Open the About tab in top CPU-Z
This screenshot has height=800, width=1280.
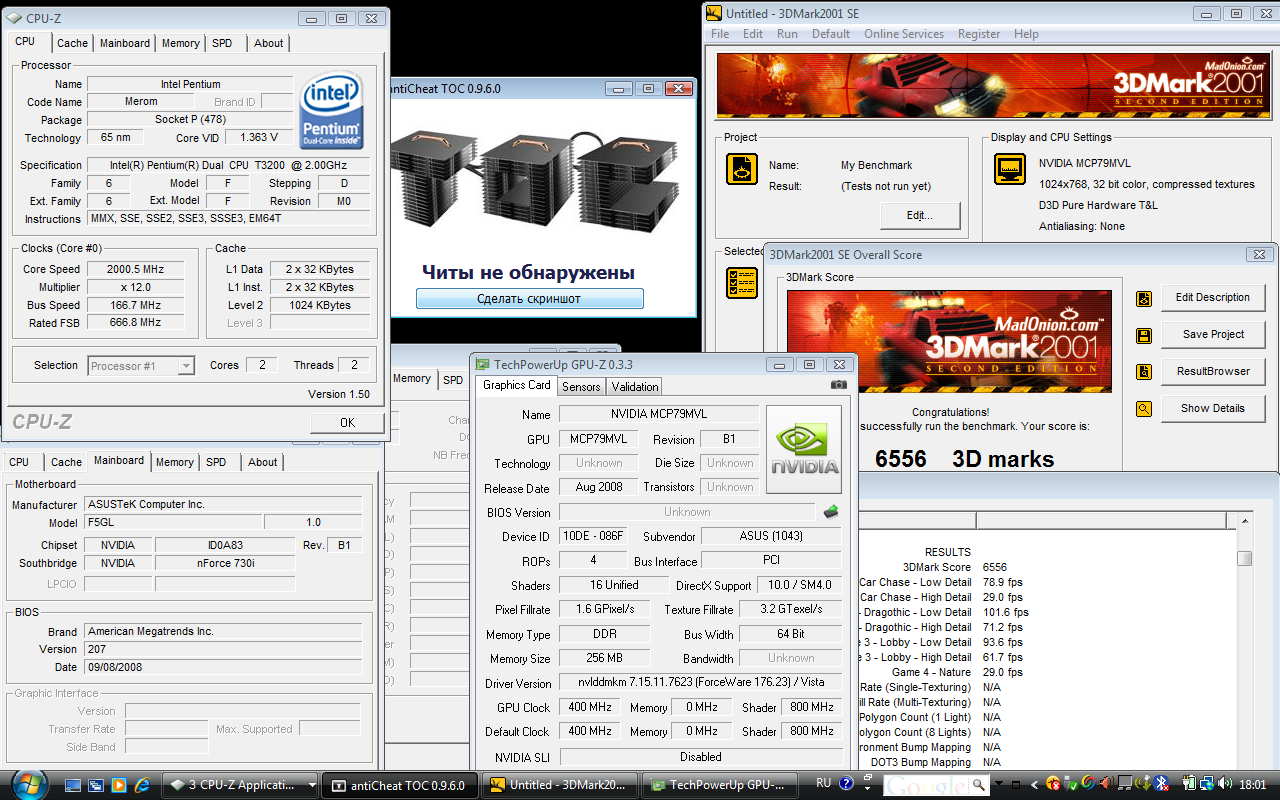click(268, 43)
